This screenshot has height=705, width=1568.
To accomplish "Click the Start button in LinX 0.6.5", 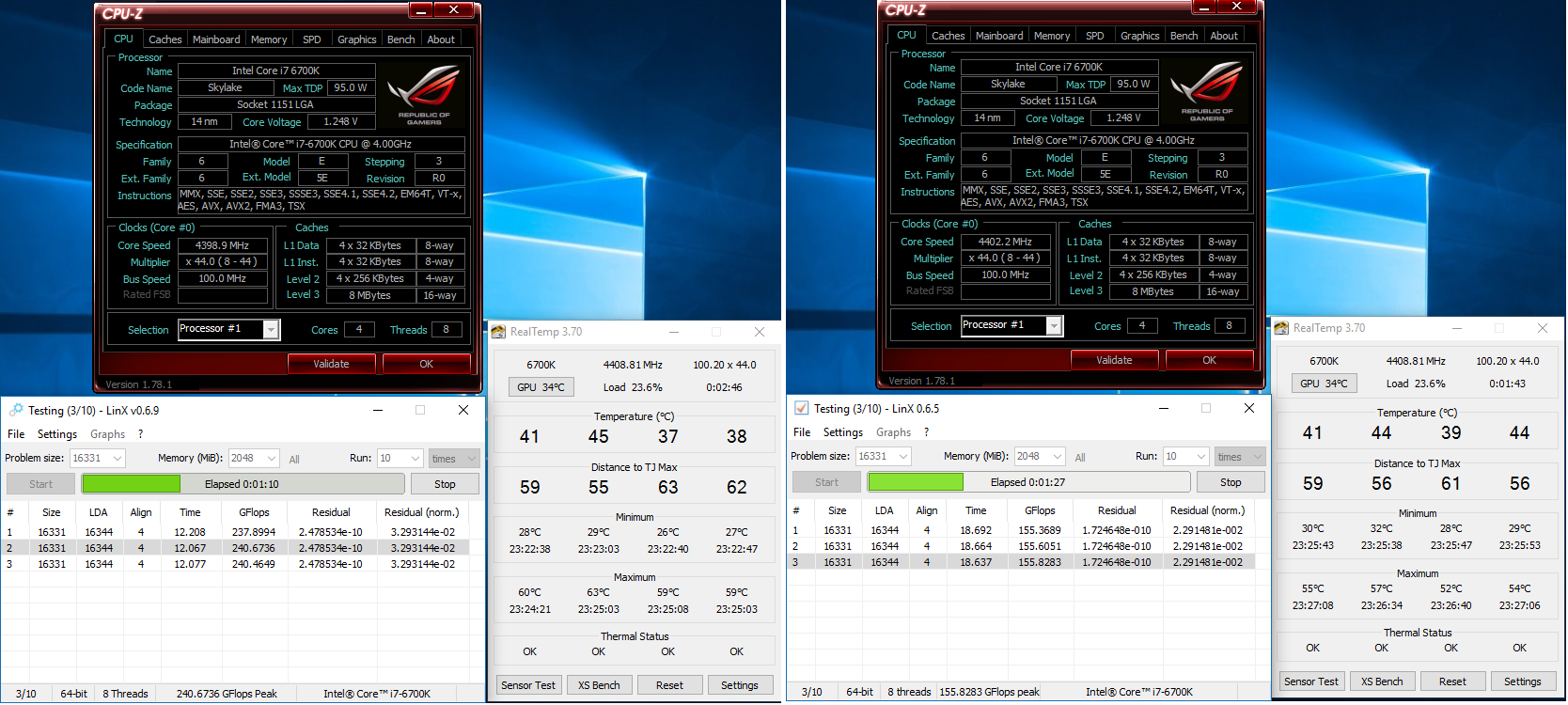I will 826,482.
